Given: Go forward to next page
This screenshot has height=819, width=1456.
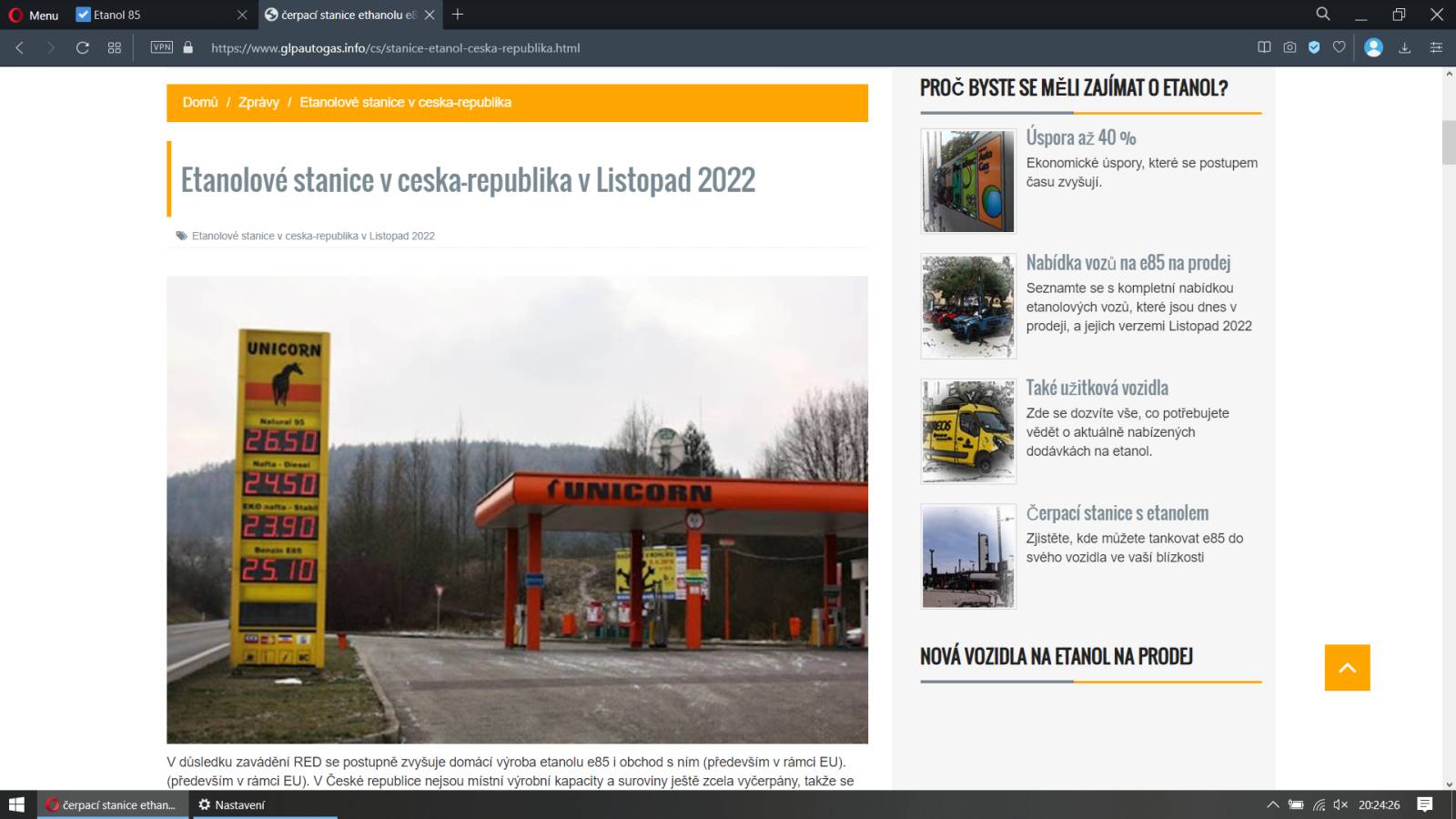Looking at the screenshot, I should pos(50,47).
